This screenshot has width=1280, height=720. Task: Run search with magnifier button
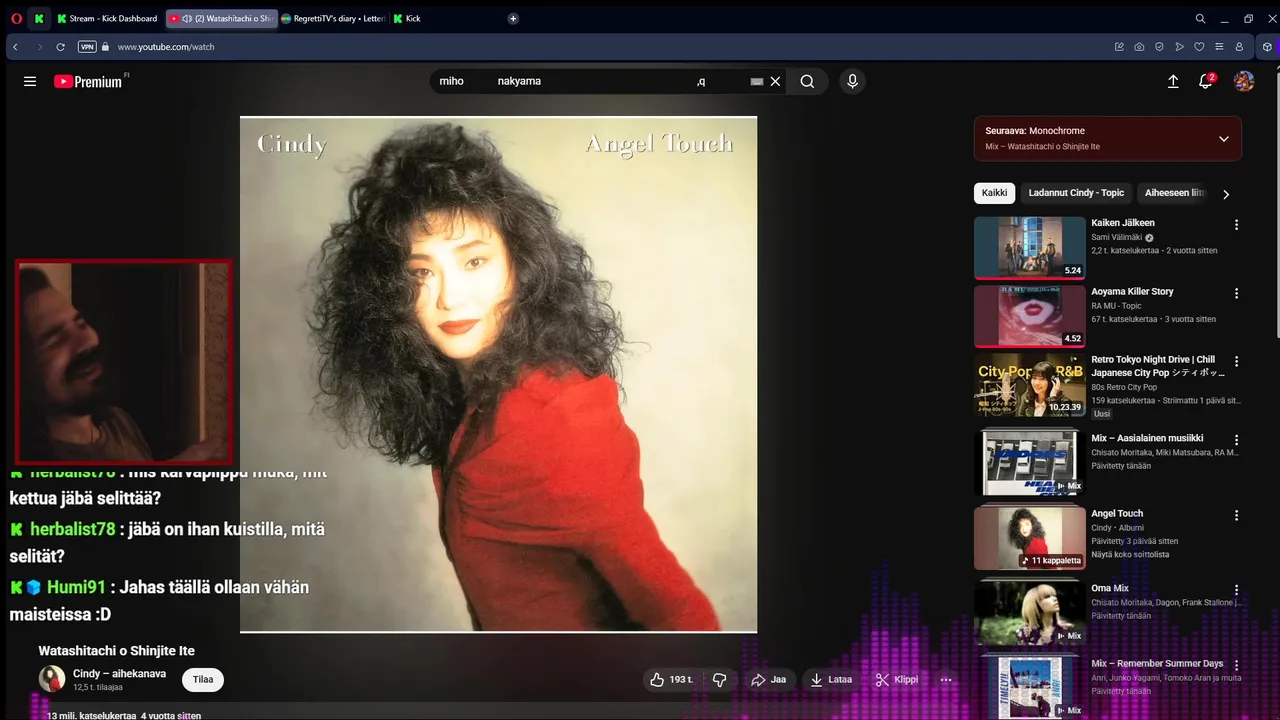point(807,81)
